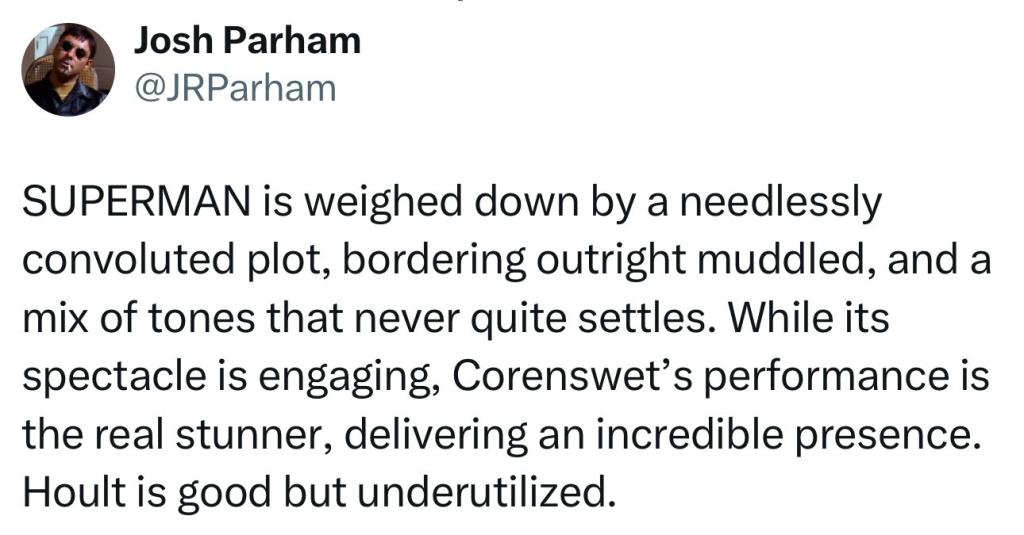Click the word bordering in the tweet

tap(433, 261)
